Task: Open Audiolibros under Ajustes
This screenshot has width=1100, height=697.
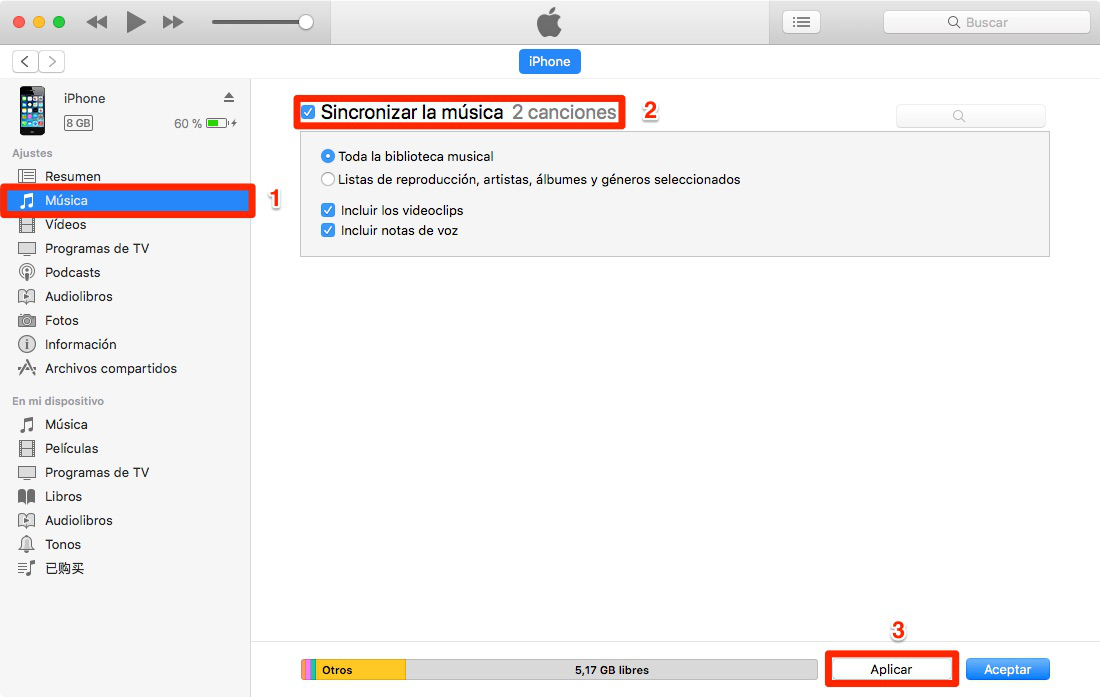Action: [x=79, y=297]
